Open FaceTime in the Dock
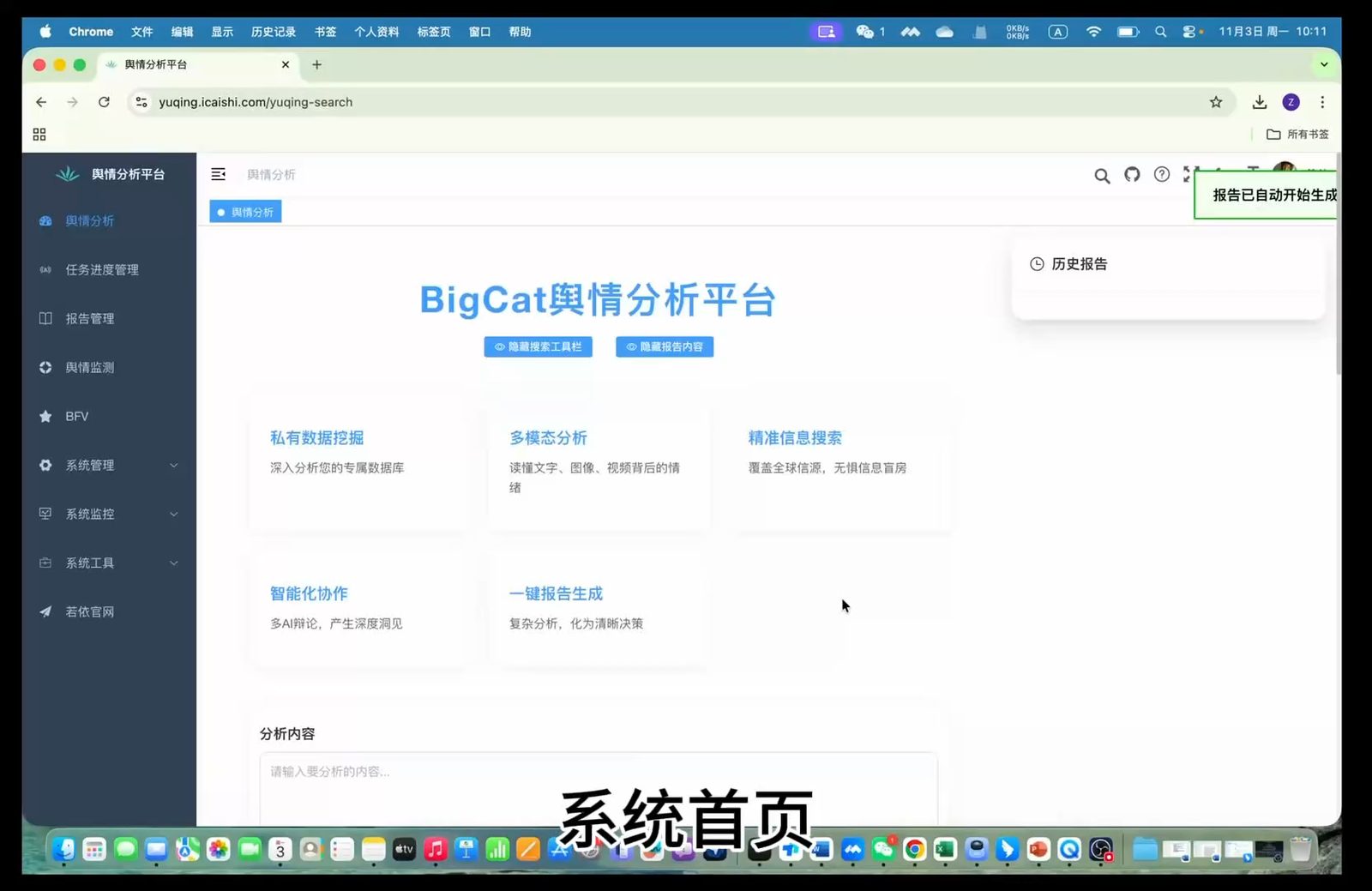The height and width of the screenshot is (891, 1372). (x=250, y=850)
